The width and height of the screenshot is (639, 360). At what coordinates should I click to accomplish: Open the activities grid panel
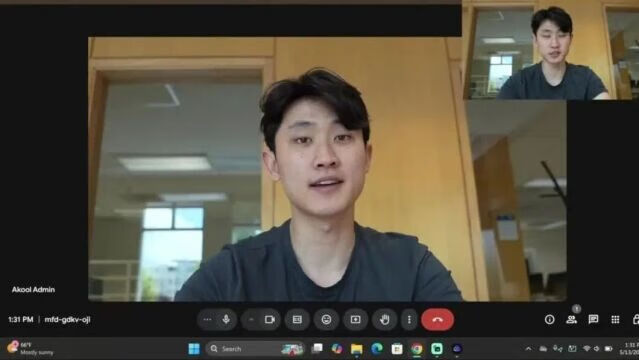coord(615,320)
